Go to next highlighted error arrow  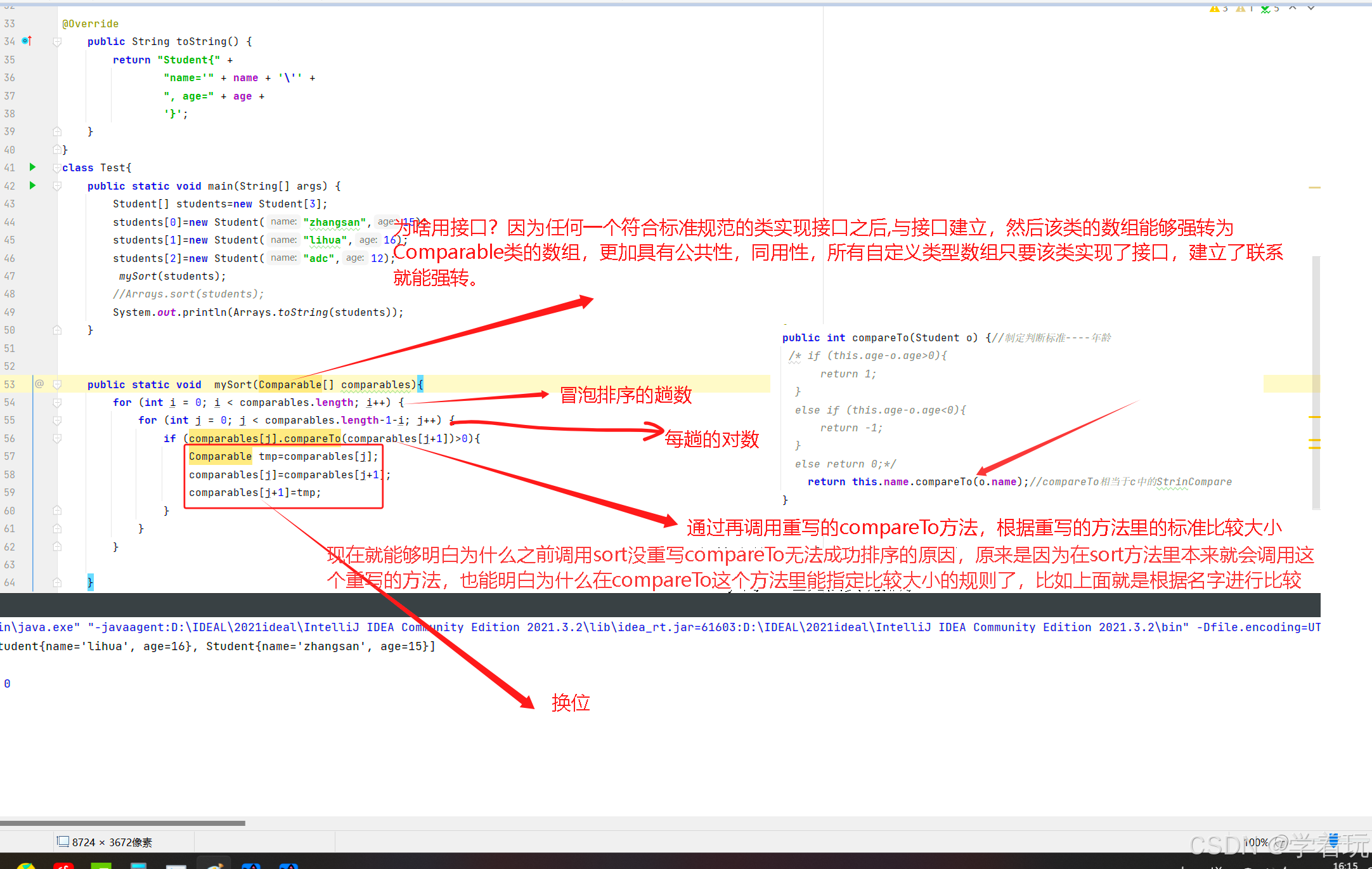(1311, 8)
